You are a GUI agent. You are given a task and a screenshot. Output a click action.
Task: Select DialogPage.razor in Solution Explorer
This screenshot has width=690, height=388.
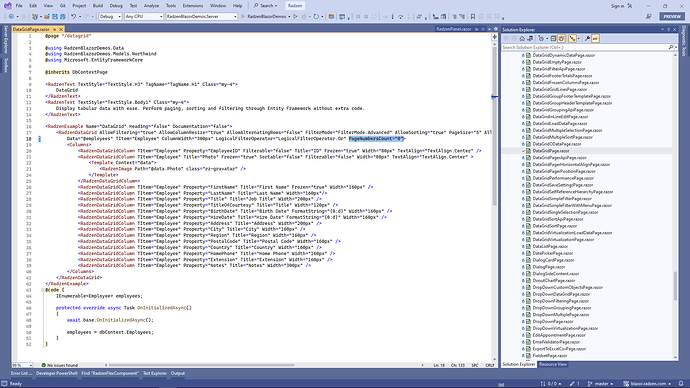click(x=548, y=267)
